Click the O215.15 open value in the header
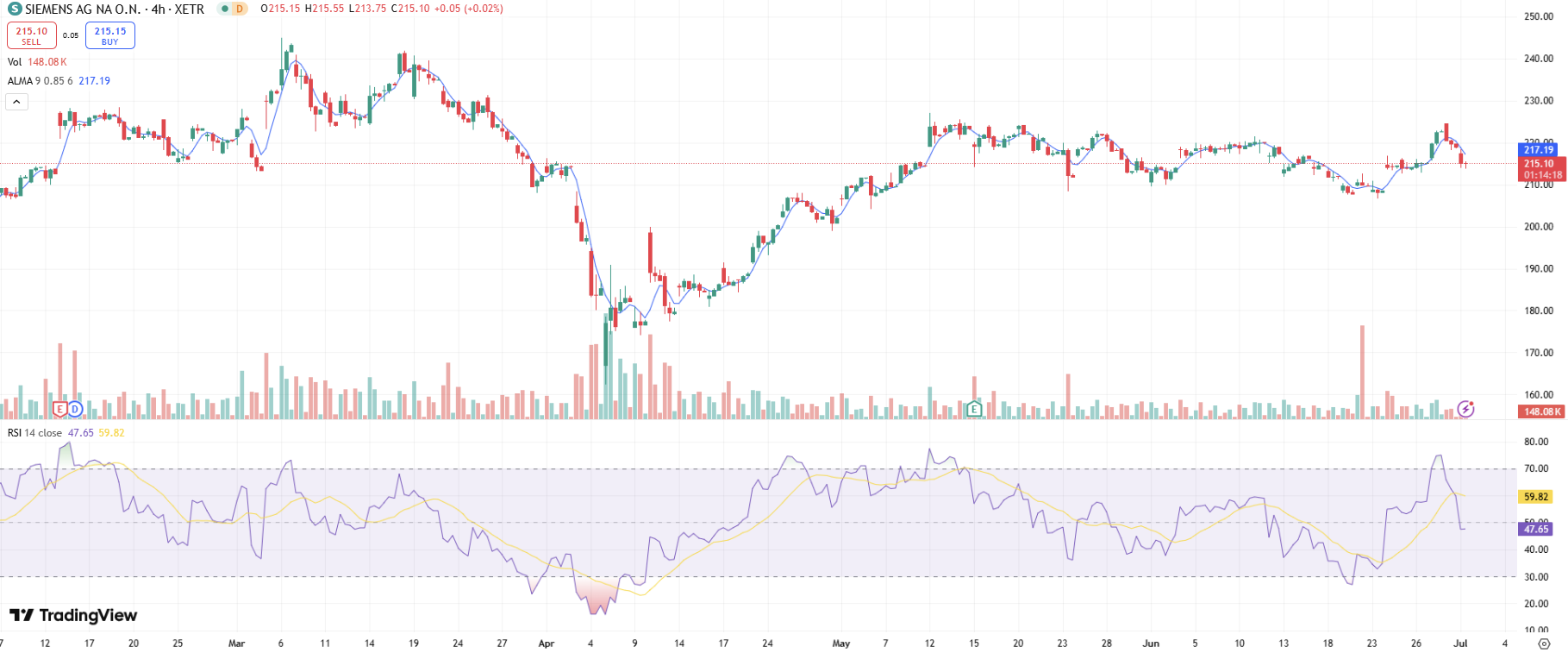Viewport: 1568px width, 653px height. coord(280,9)
